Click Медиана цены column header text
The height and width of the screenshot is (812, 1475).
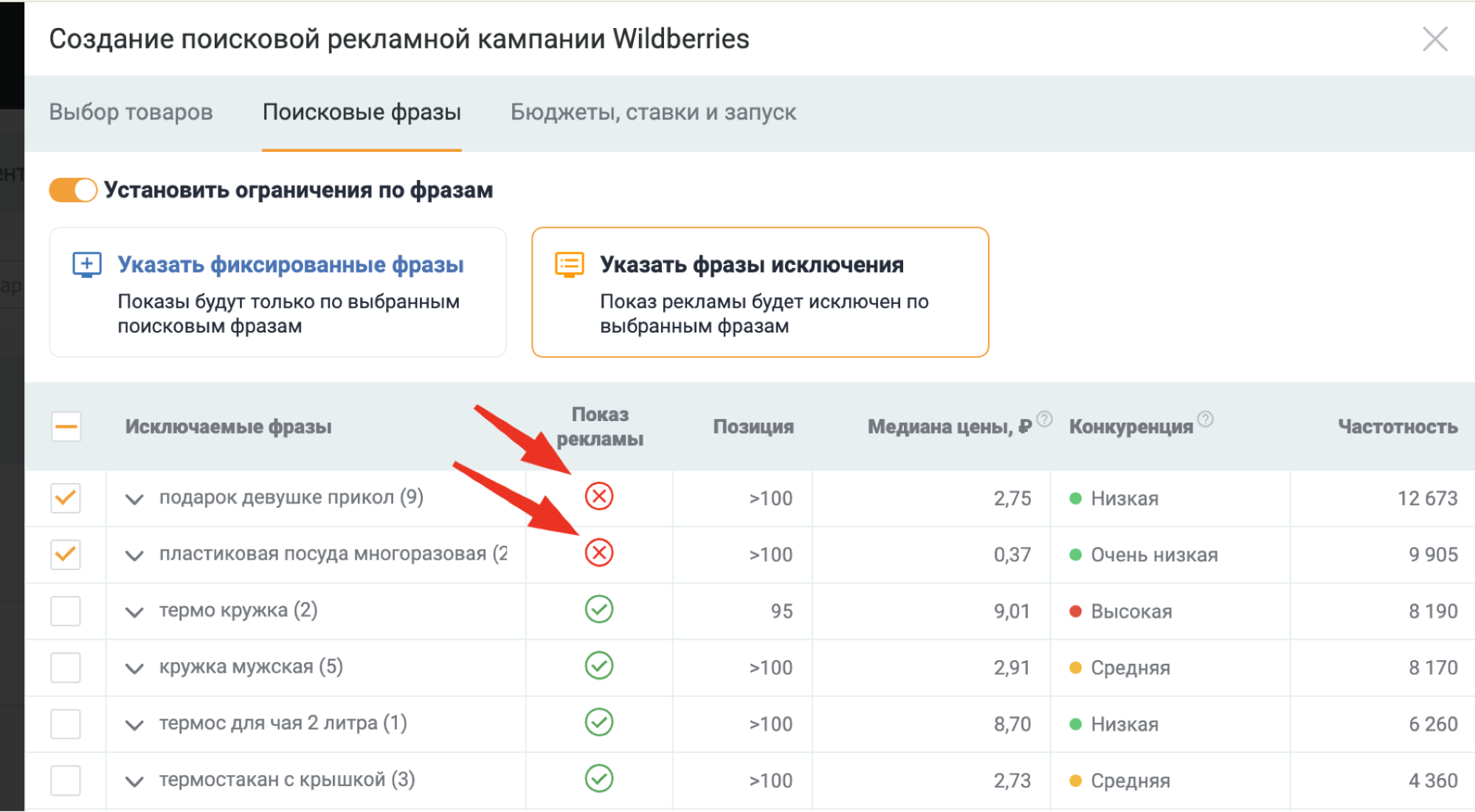[950, 426]
